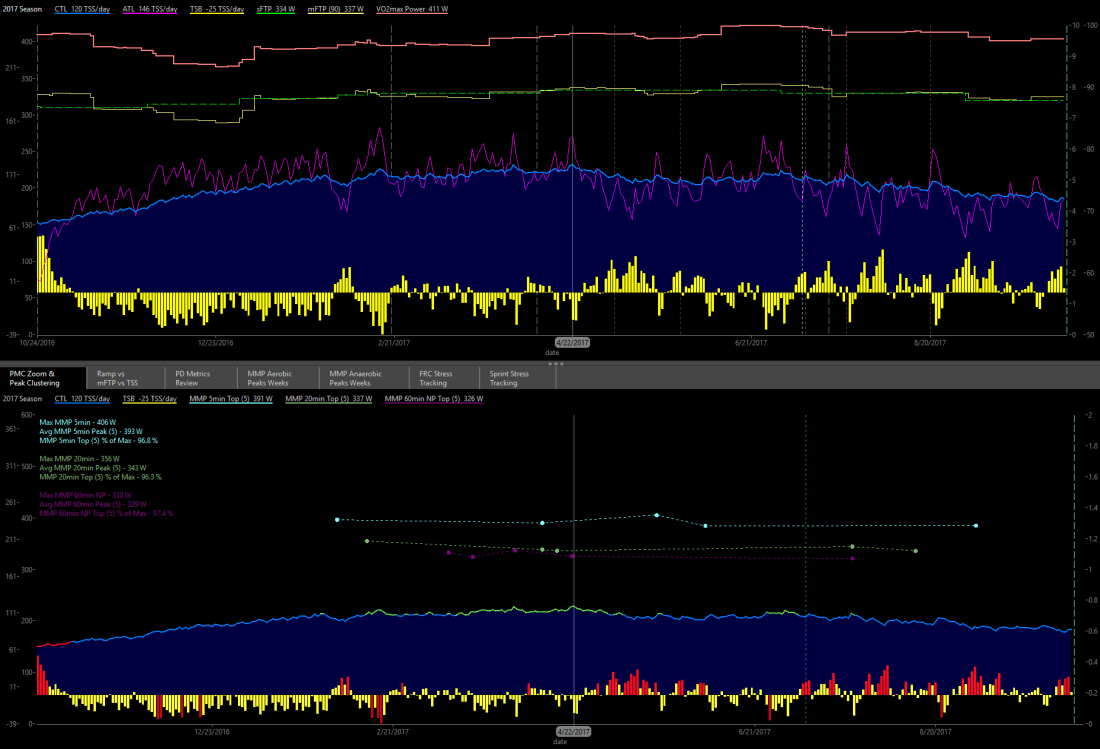Select the PD Metrics Review tab
This screenshot has height=749, width=1100.
click(x=193, y=378)
